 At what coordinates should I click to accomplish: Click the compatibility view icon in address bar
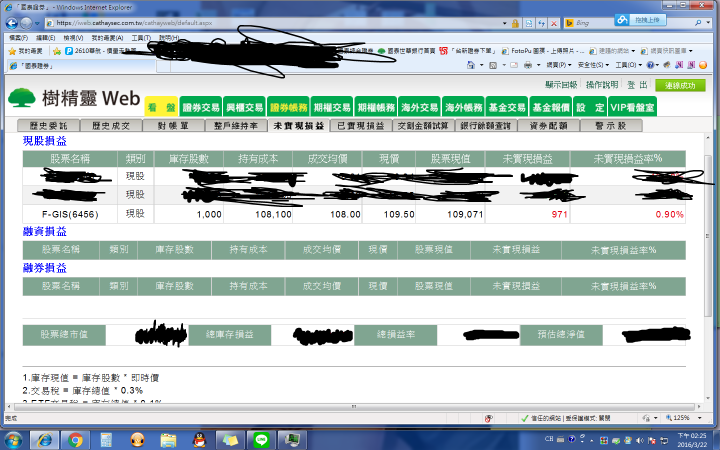(x=529, y=23)
